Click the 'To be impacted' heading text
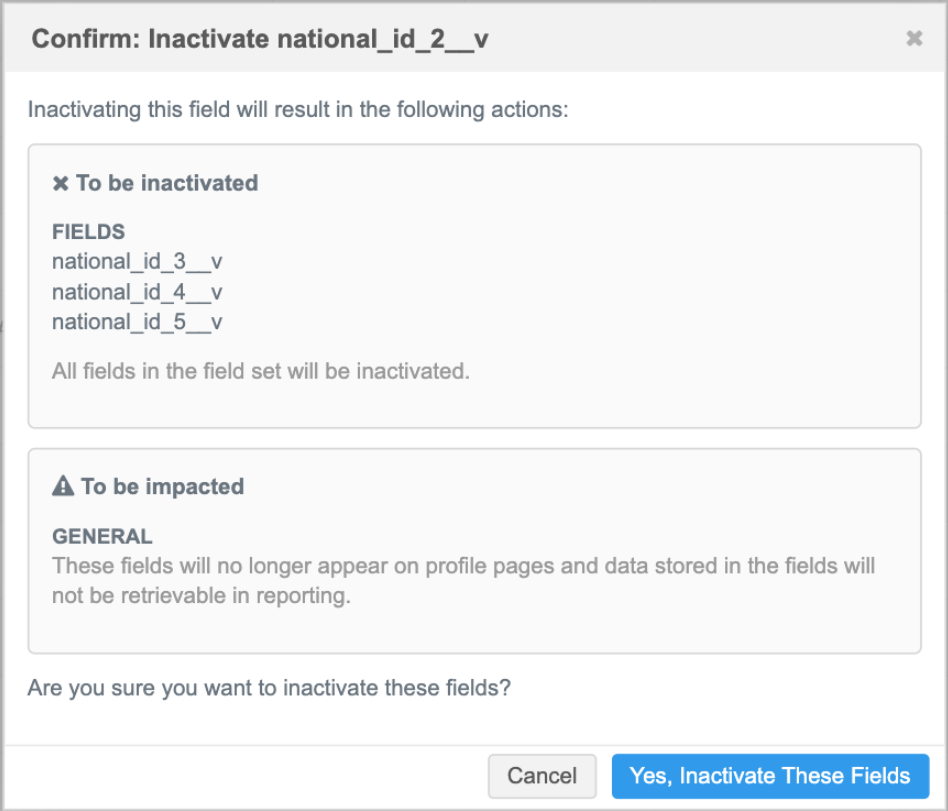948x811 pixels. (x=162, y=487)
